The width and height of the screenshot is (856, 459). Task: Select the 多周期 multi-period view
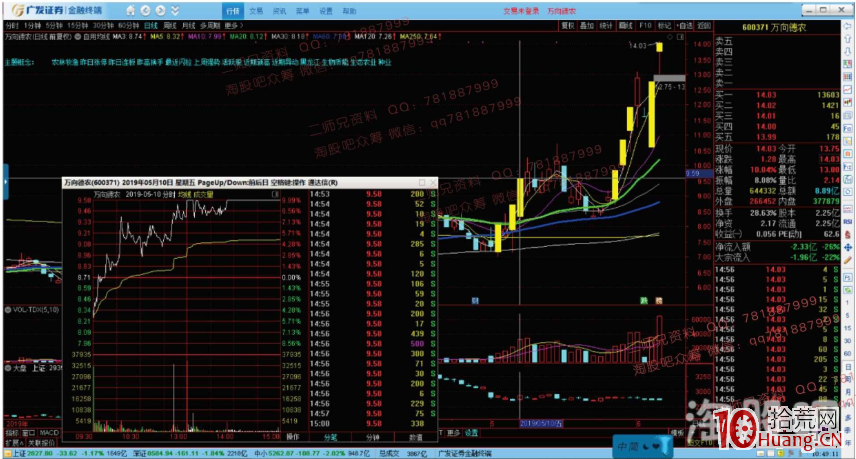(210, 26)
